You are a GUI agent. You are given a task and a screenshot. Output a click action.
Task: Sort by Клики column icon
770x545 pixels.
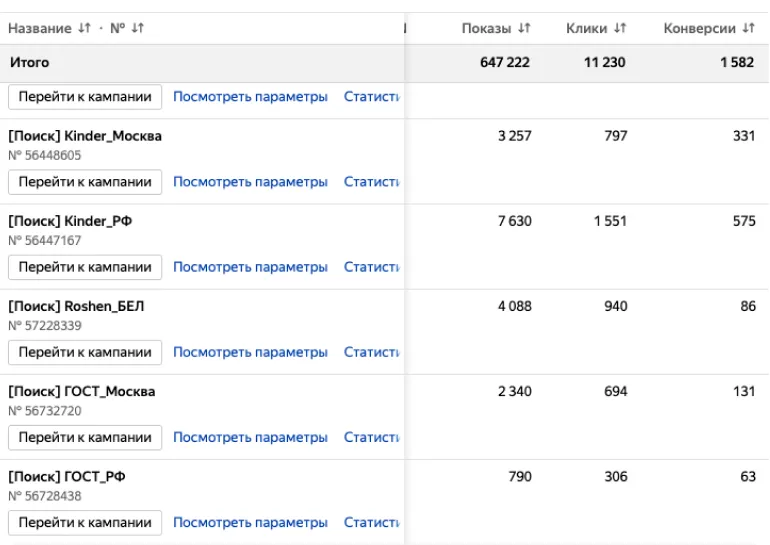point(620,28)
